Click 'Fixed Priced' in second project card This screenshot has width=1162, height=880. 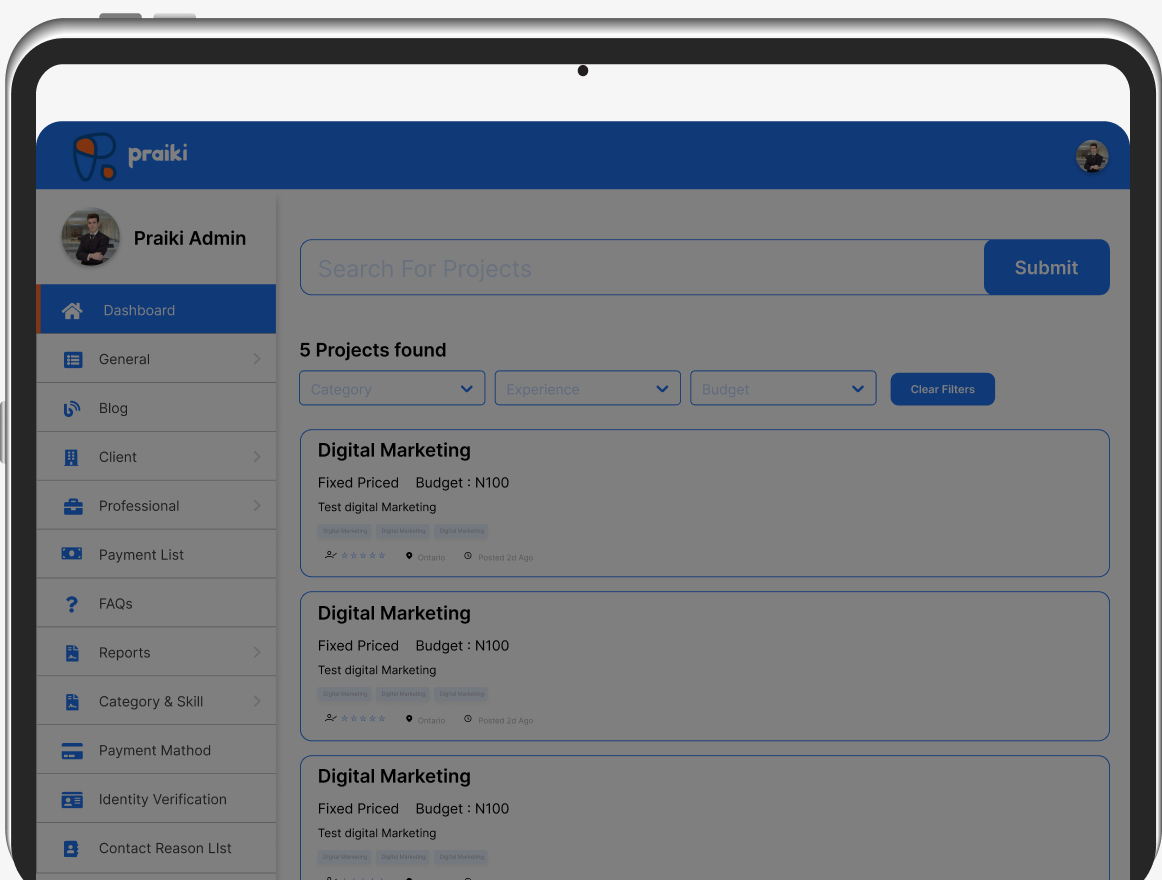tap(358, 646)
